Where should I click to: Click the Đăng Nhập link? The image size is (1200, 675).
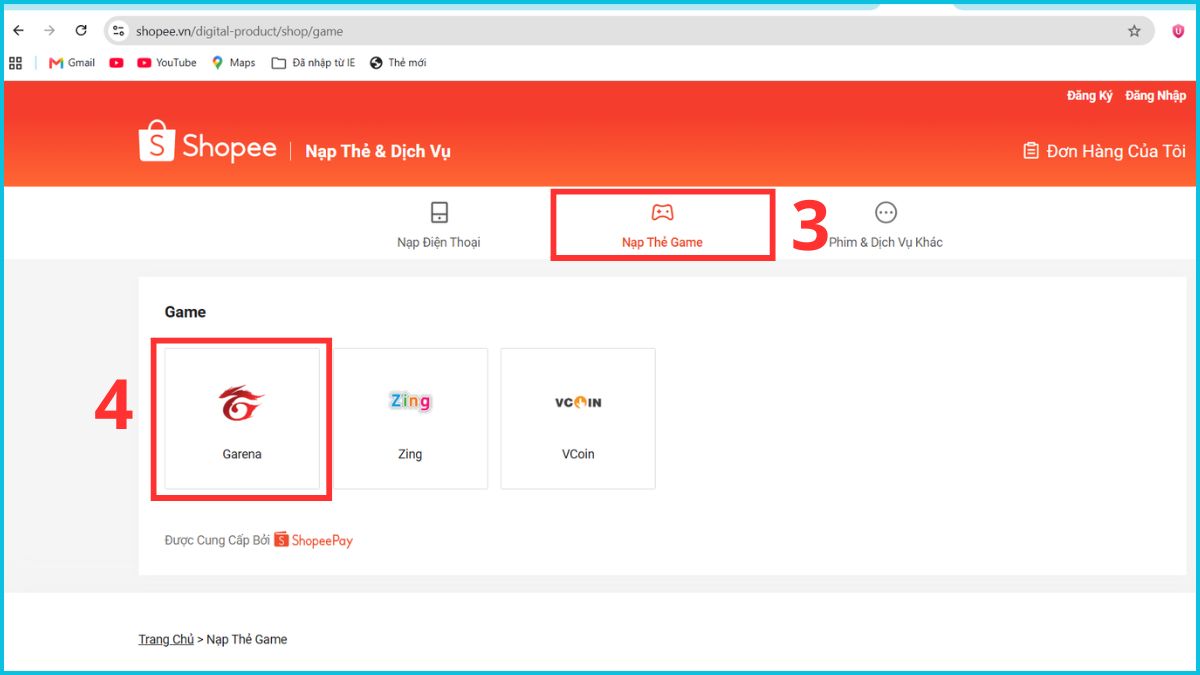click(1155, 96)
